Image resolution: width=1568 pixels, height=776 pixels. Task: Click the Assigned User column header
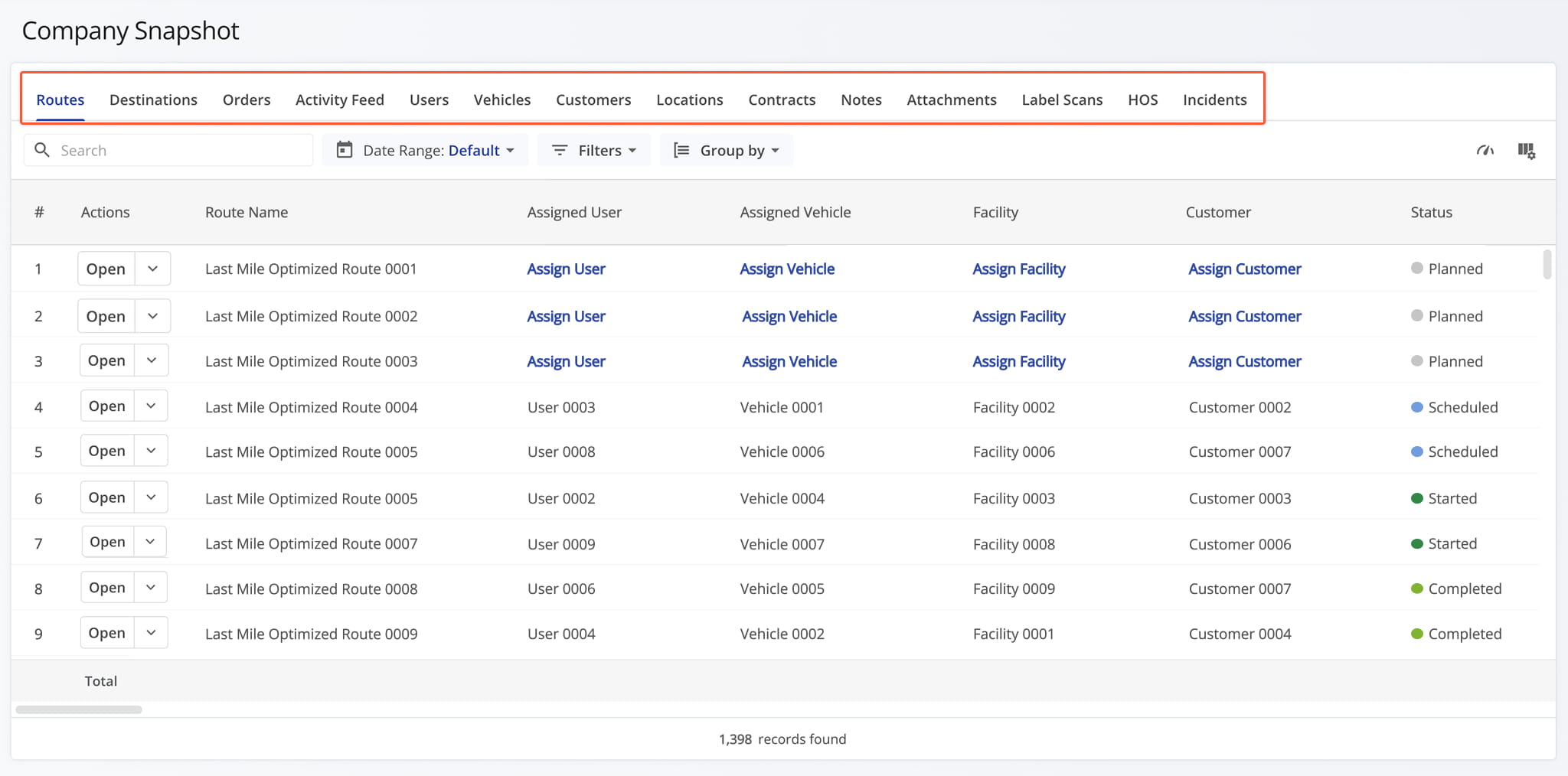(x=574, y=212)
